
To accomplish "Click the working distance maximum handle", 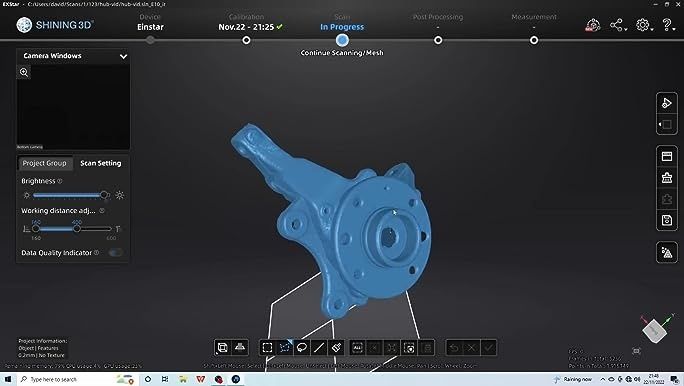I will pyautogui.click(x=77, y=229).
